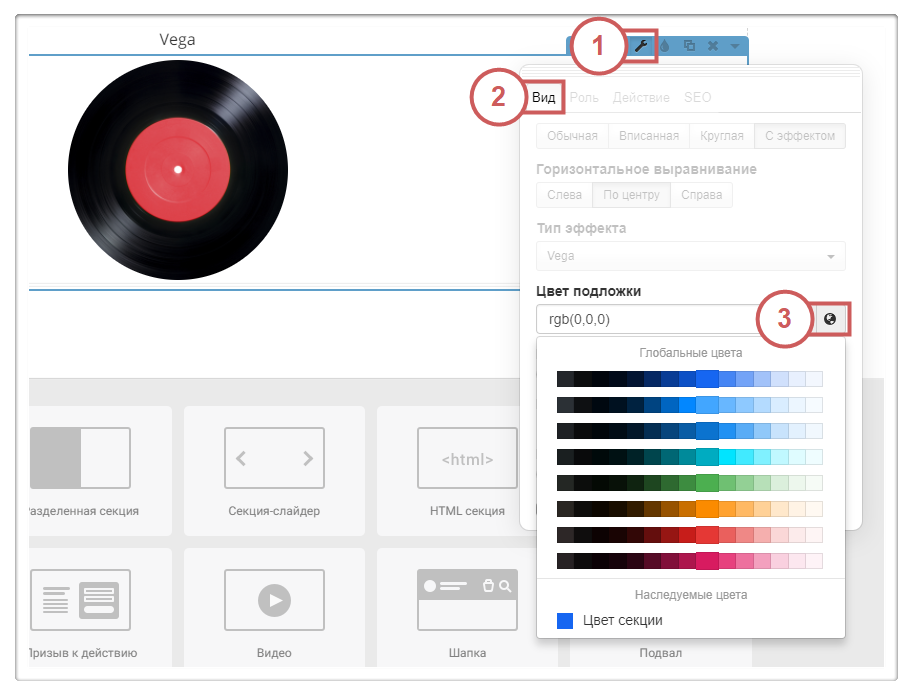Switch to the Роль tab

pos(584,97)
